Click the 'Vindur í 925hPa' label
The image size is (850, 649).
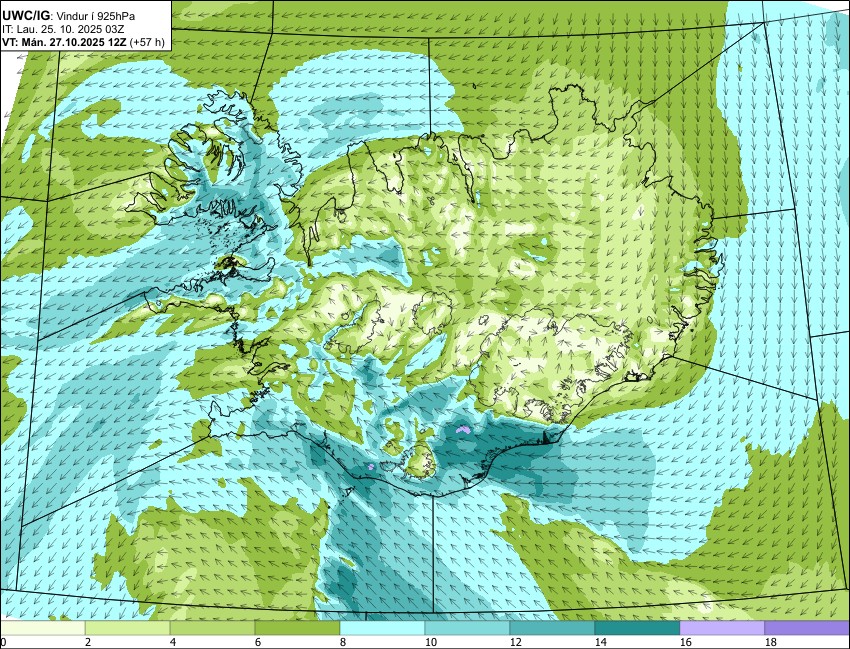[x=96, y=16]
